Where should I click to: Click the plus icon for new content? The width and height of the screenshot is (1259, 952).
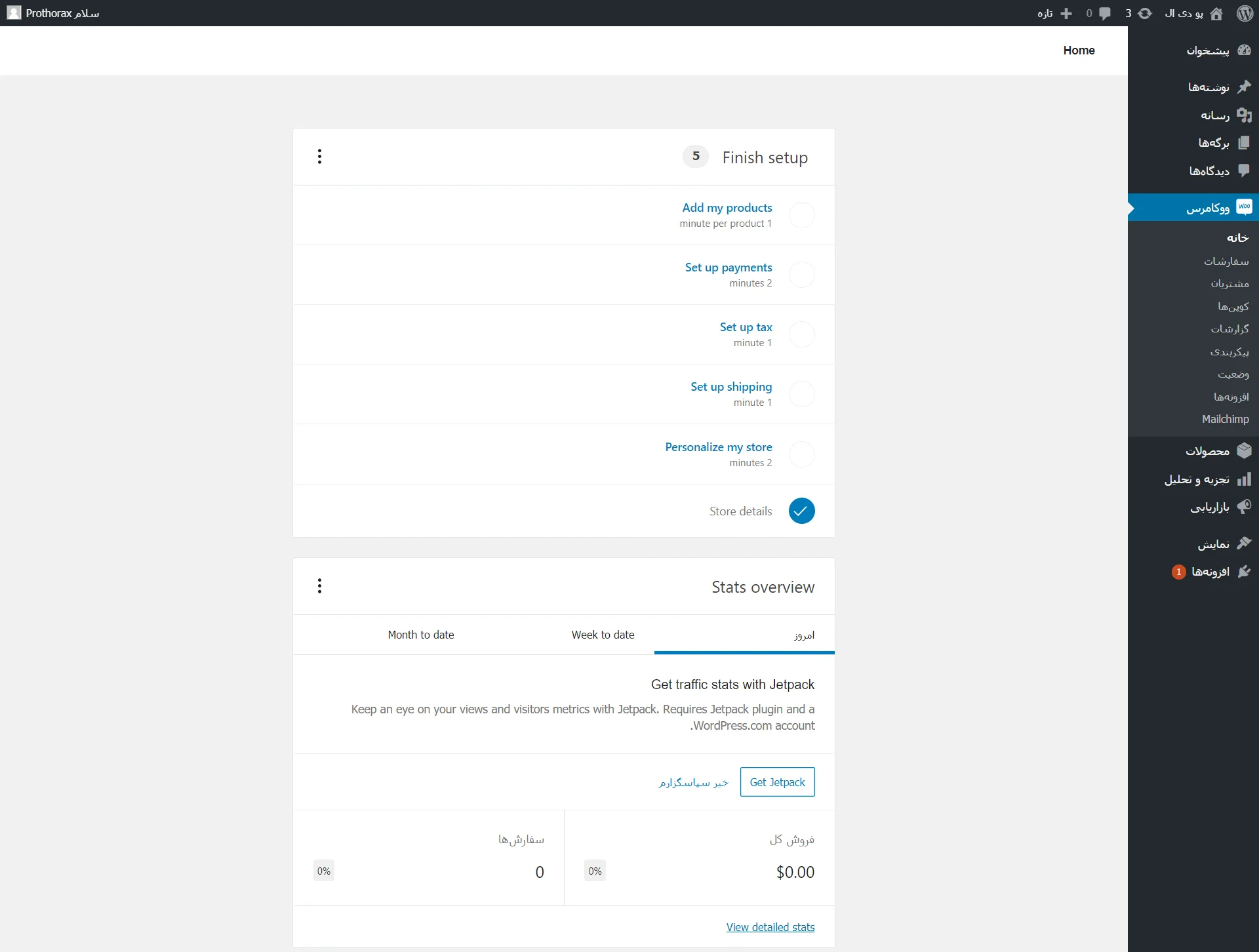[x=1066, y=13]
